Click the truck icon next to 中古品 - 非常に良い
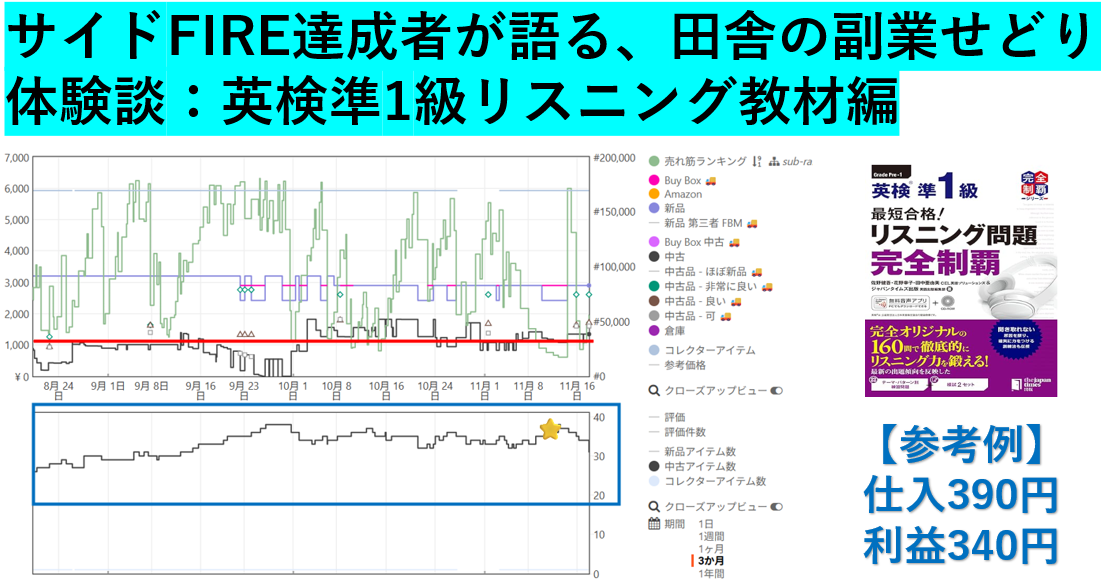1112x583 pixels. [765, 286]
